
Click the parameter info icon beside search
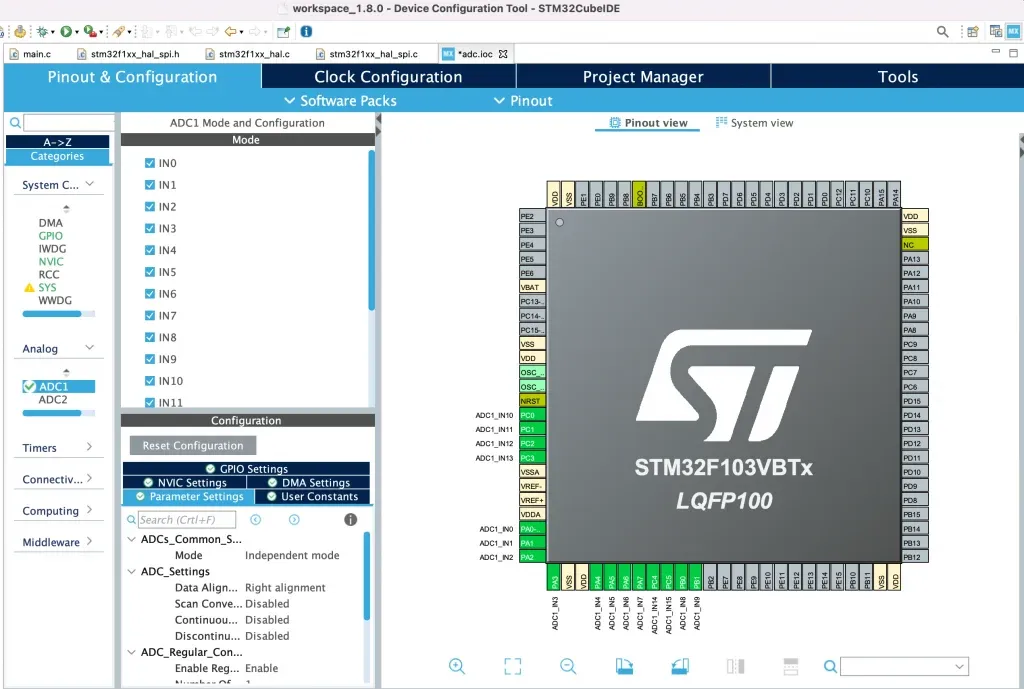click(x=351, y=520)
